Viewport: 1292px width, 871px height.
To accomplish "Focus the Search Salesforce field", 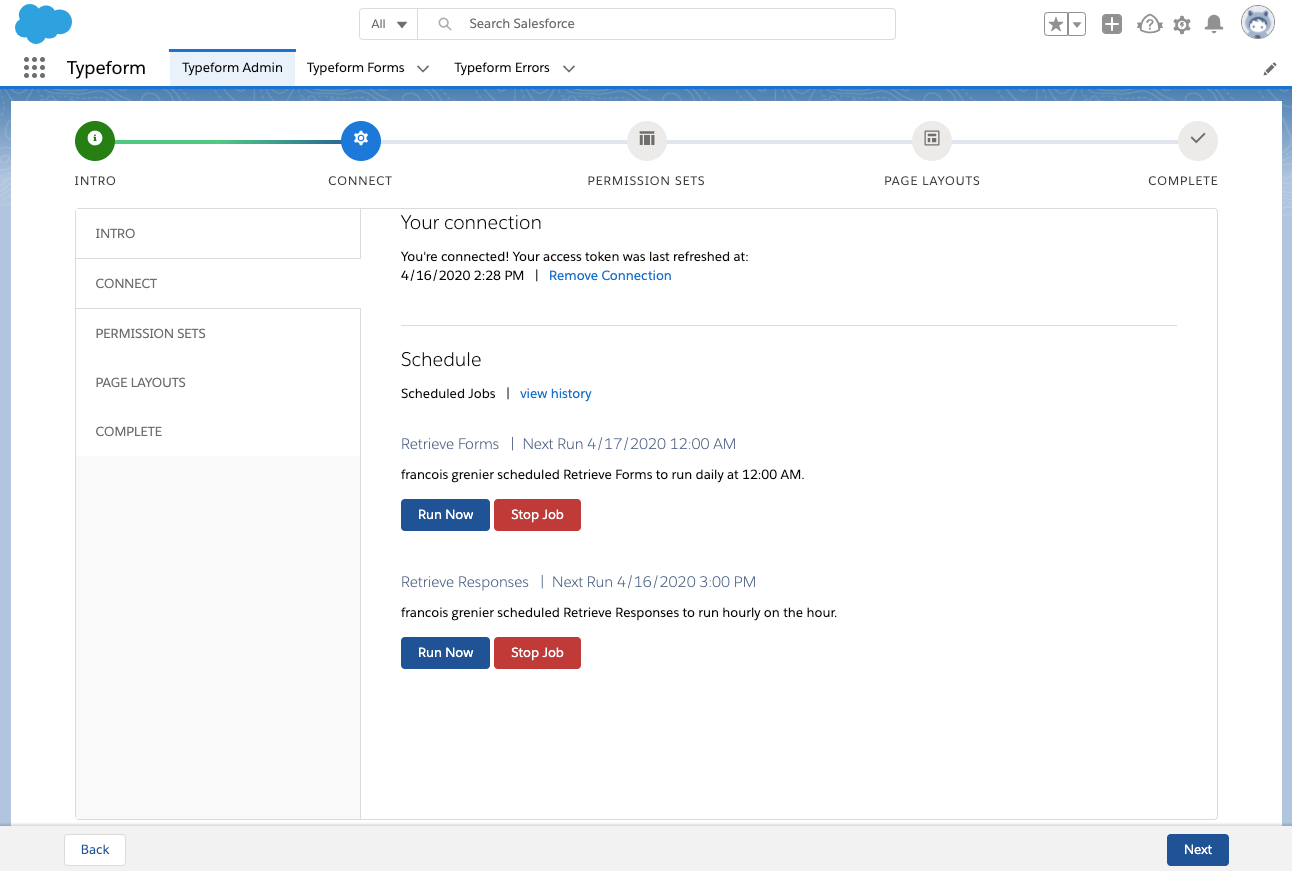I will click(x=656, y=24).
